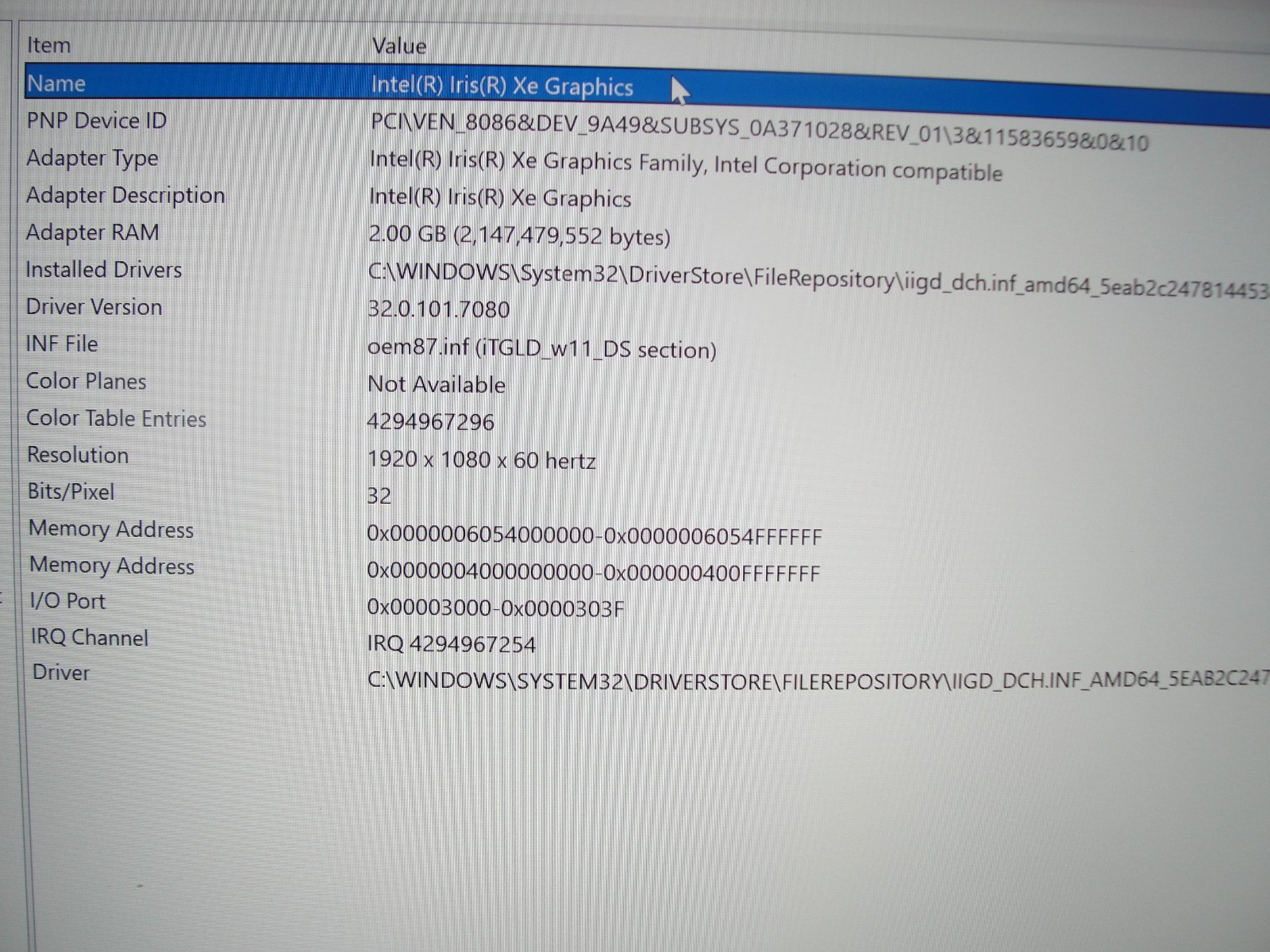Click the Bits/Pixel value 32
Viewport: 1270px width, 952px height.
[x=379, y=497]
